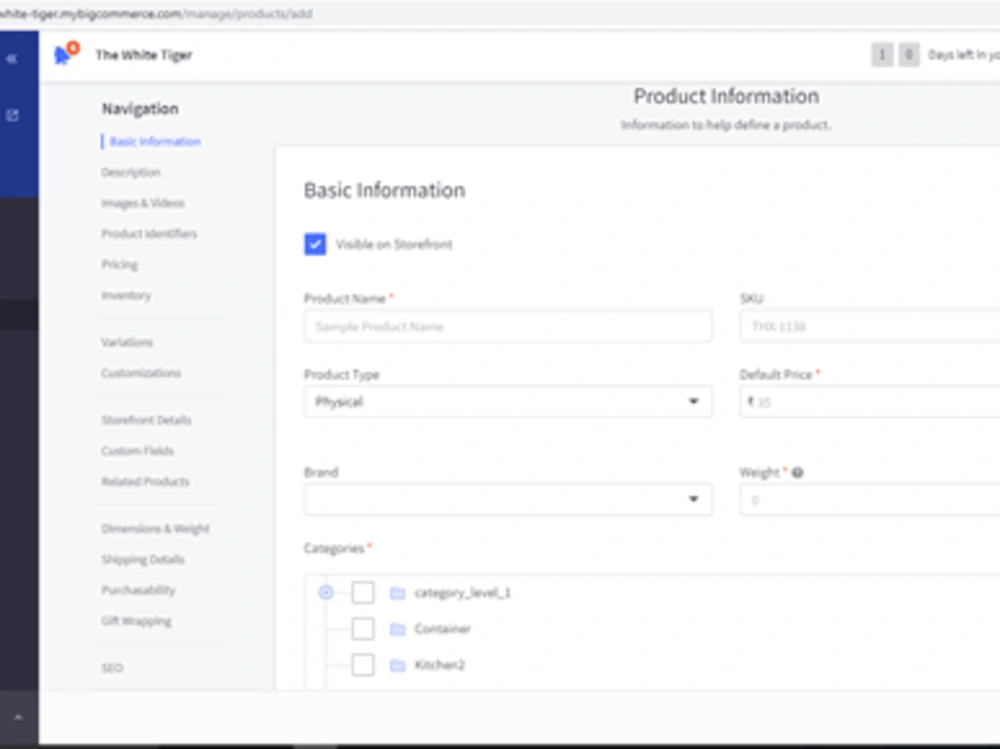Check the Kitchen2 category box
This screenshot has height=749, width=1000.
pos(363,665)
